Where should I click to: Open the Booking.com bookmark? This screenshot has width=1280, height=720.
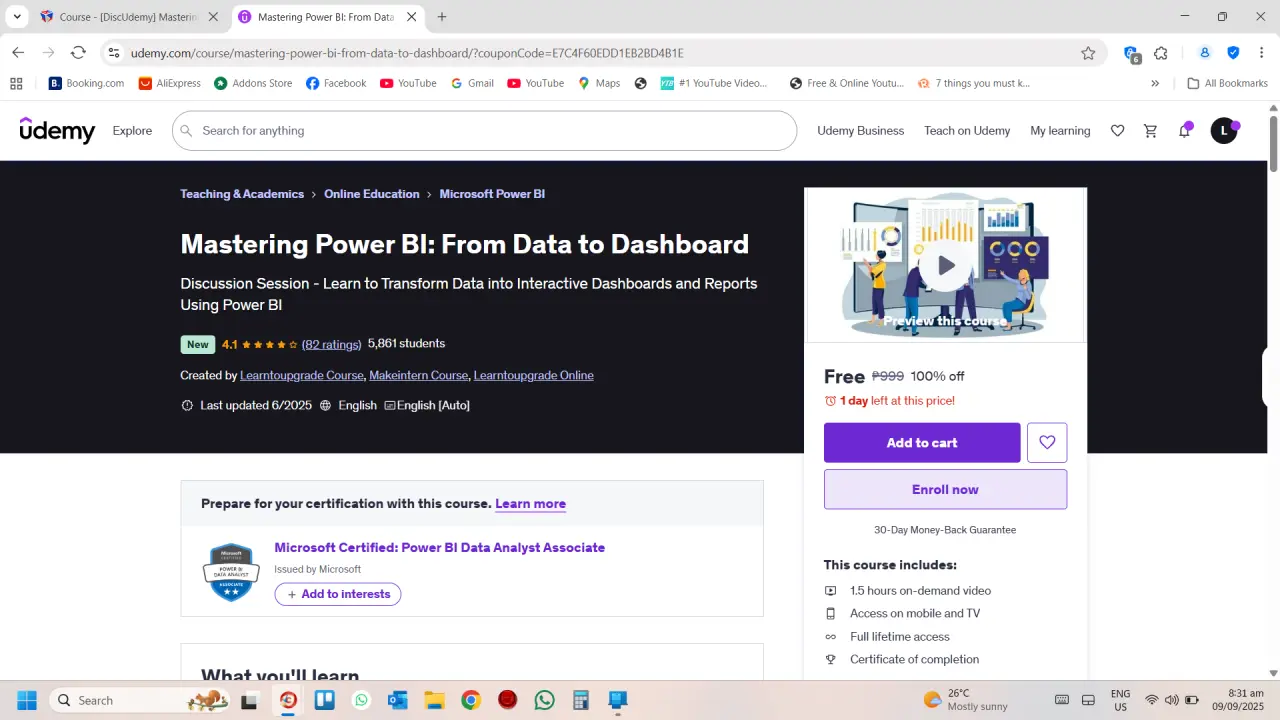pos(87,83)
